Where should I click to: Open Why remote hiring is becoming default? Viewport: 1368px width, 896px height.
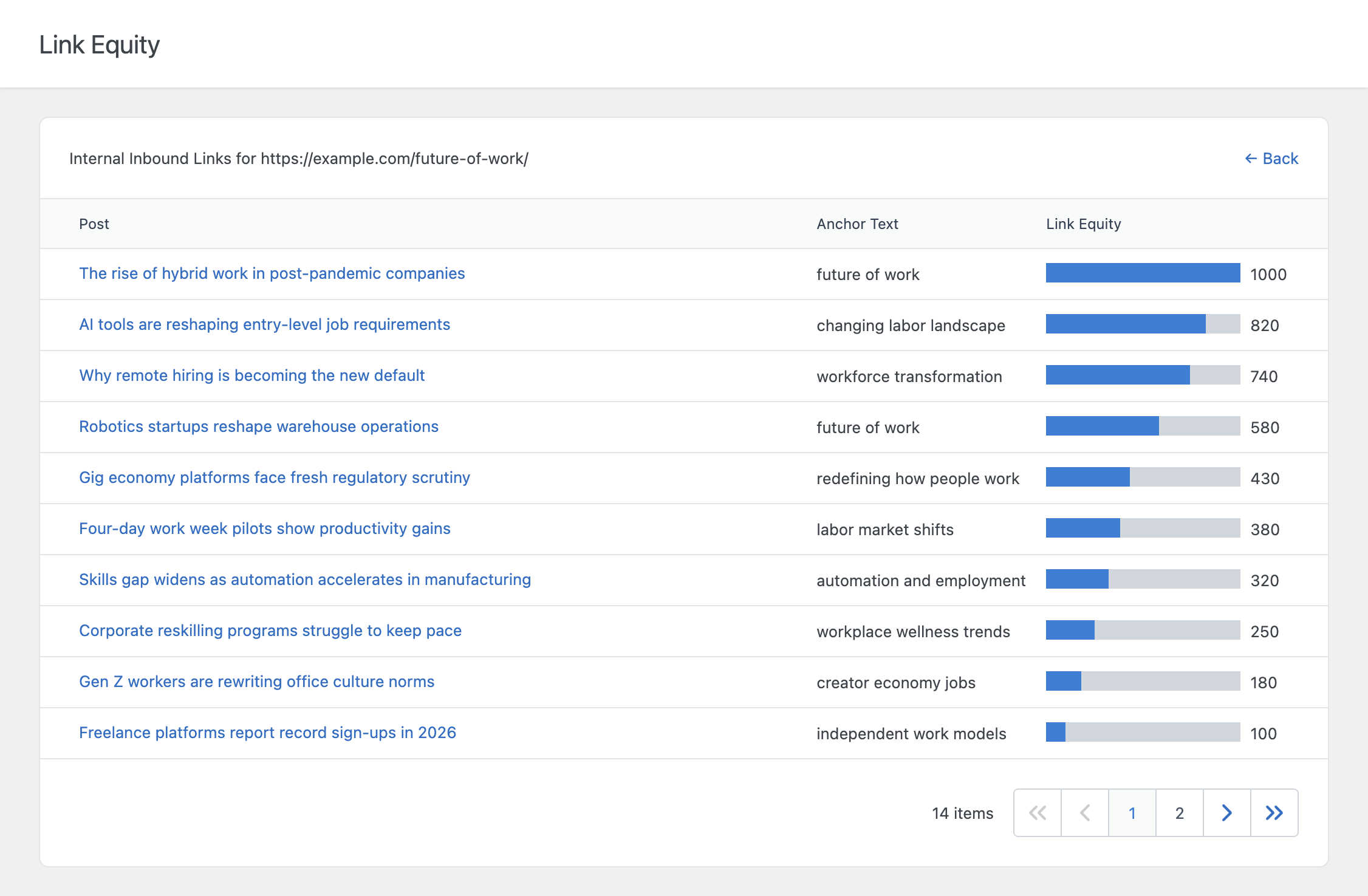coord(252,375)
